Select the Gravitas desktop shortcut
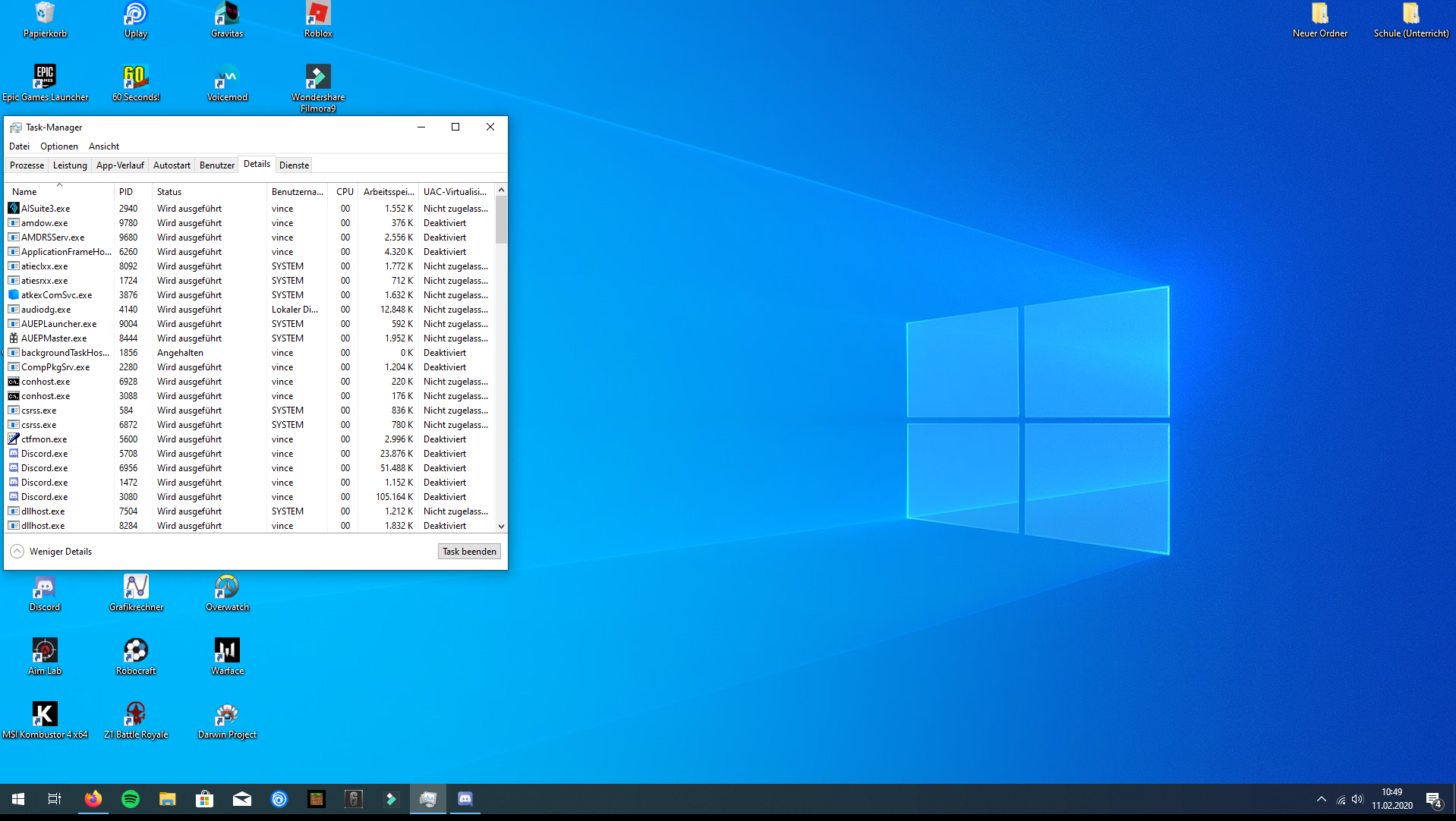Viewport: 1456px width, 821px height. pyautogui.click(x=227, y=20)
